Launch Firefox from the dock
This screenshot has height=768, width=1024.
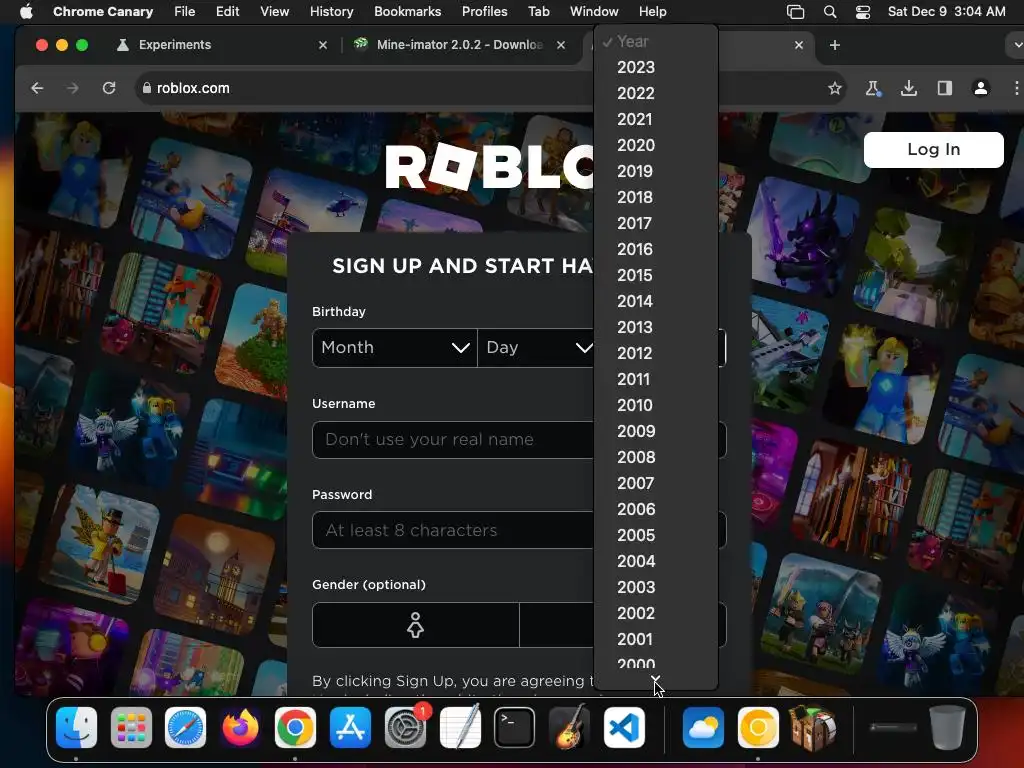240,727
